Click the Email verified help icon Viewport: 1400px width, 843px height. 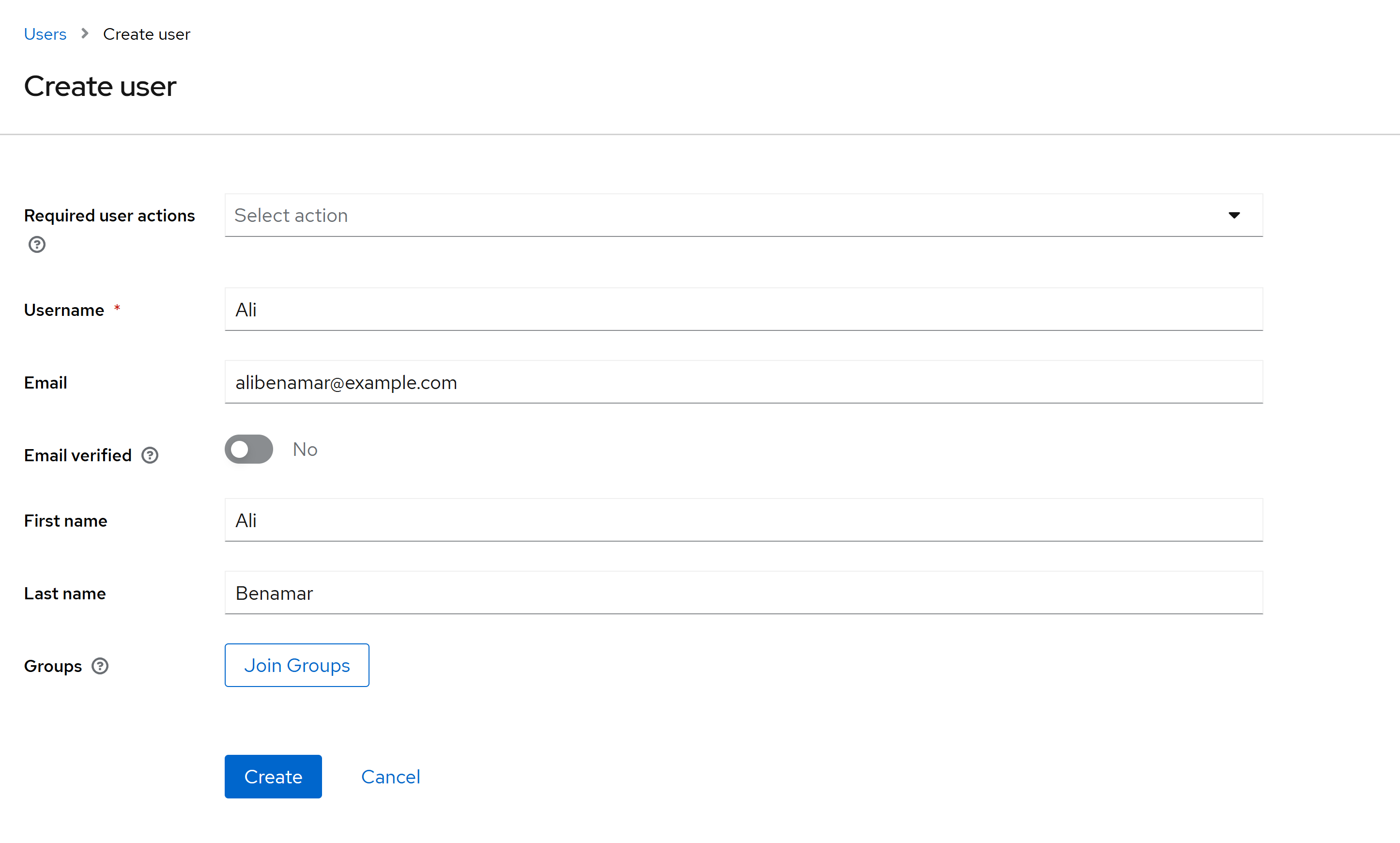tap(149, 455)
